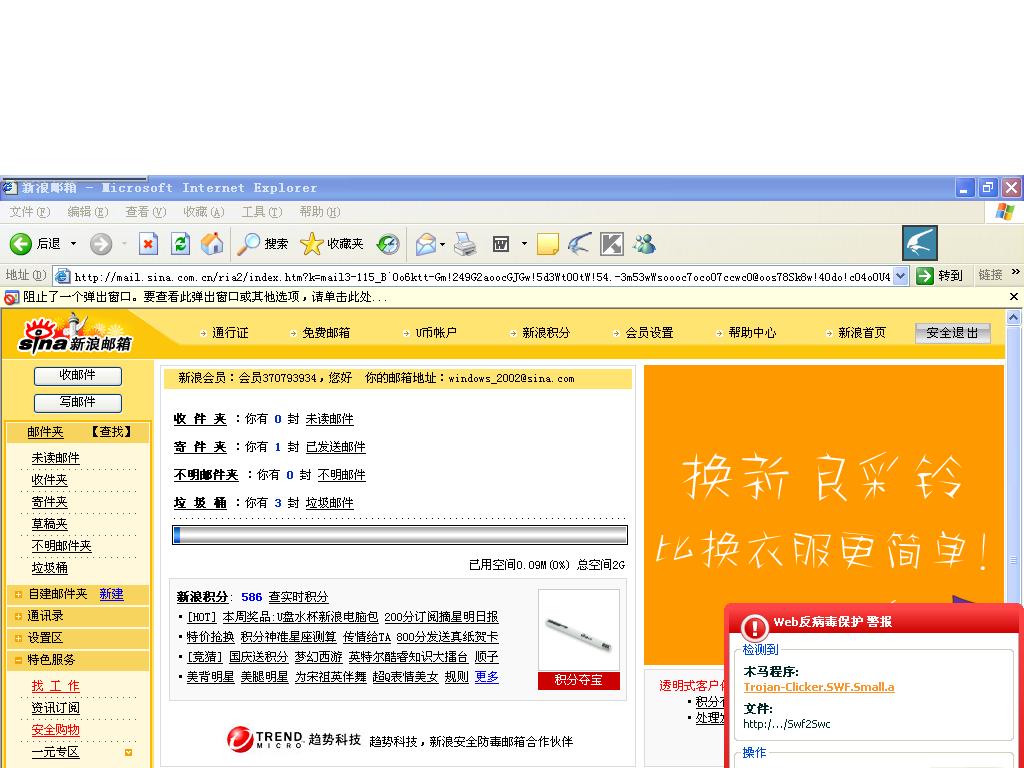
Task: Click the page scrollbar up arrow
Action: pos(1014,318)
